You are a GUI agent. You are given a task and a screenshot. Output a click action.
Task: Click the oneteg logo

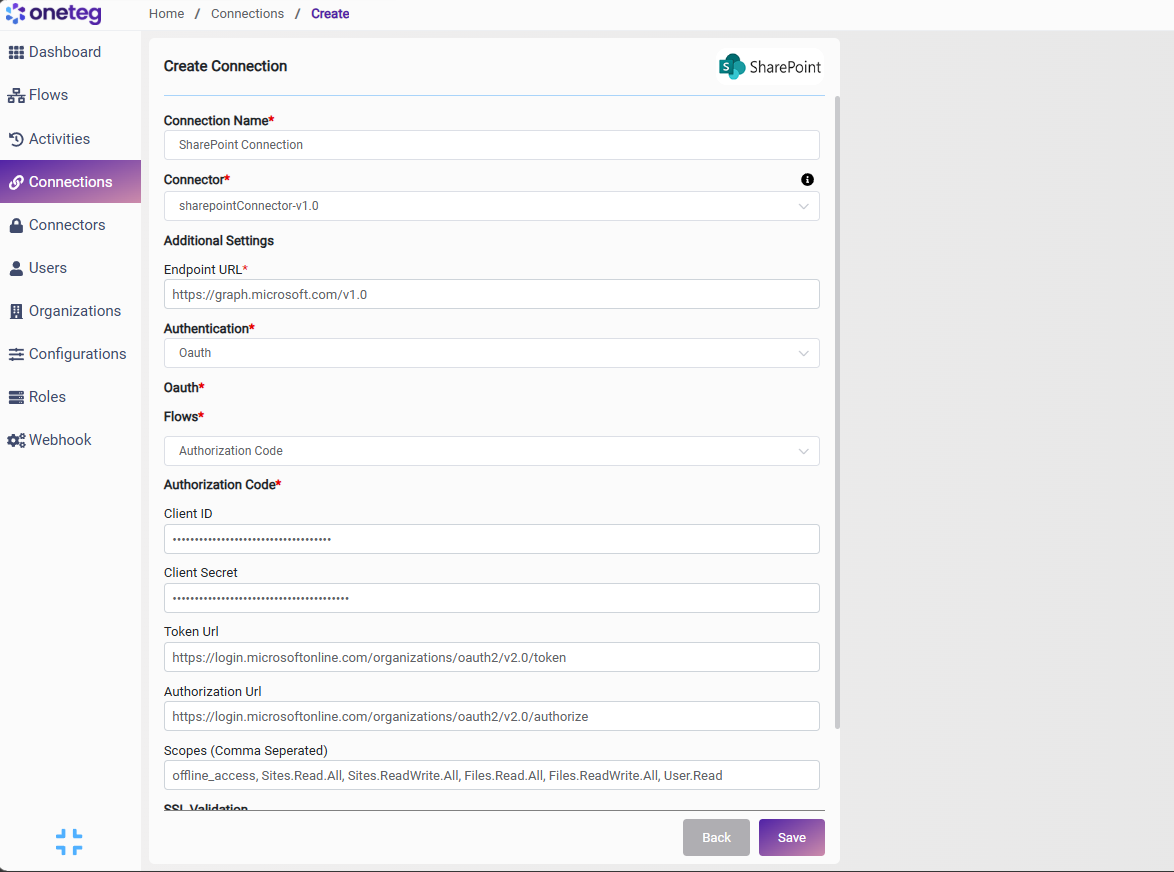[53, 13]
